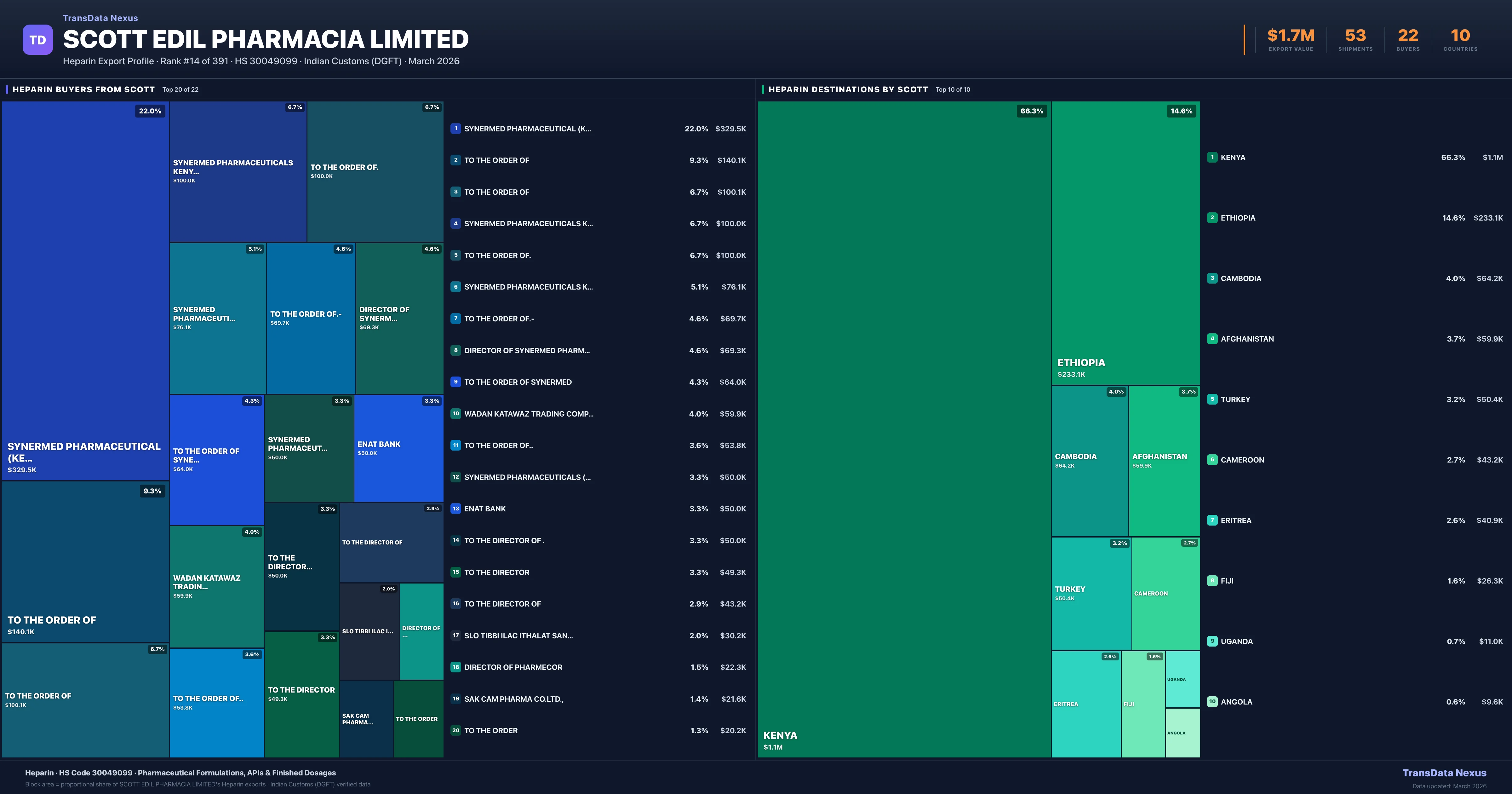The image size is (1512, 794).
Task: Click the ENAT BANK treemap tile
Action: [x=398, y=448]
